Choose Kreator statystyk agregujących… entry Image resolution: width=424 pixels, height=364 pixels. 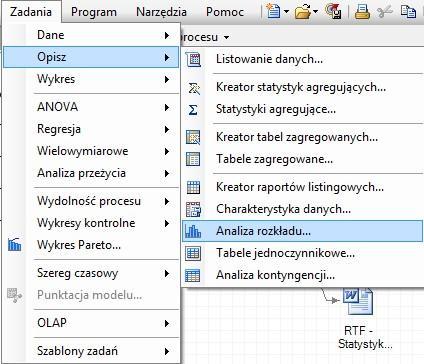pyautogui.click(x=302, y=87)
